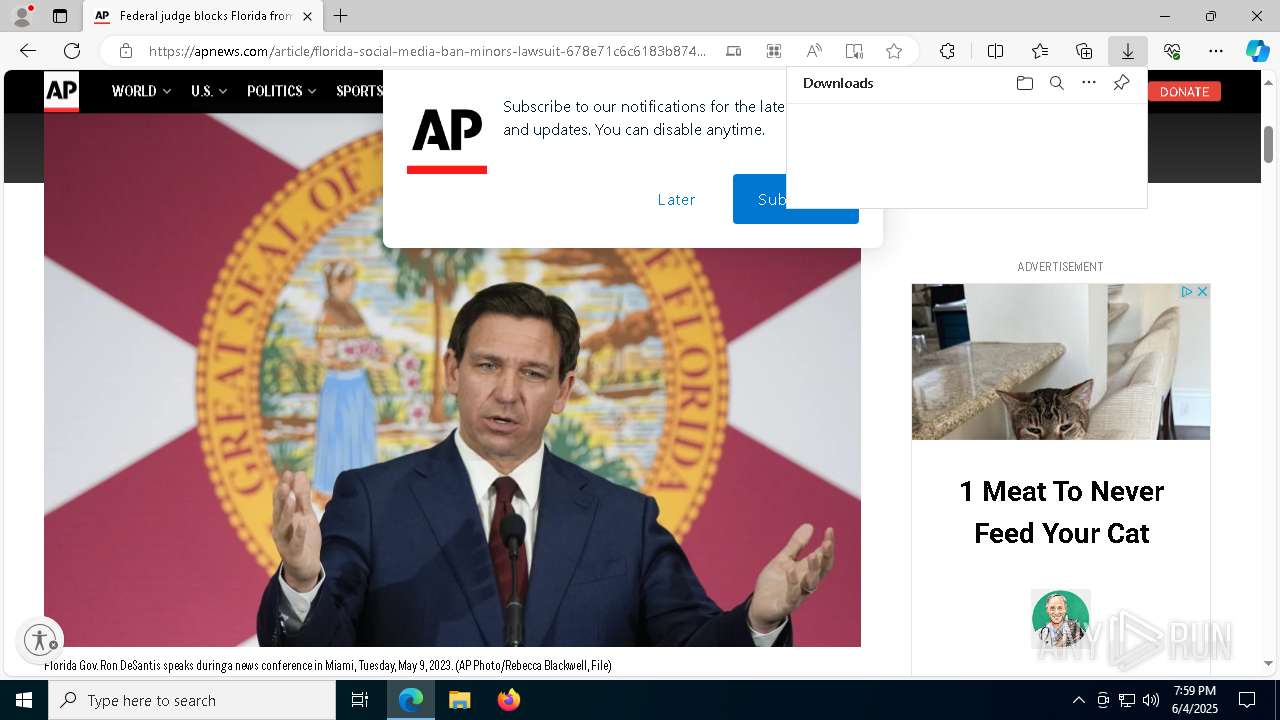Image resolution: width=1280 pixels, height=720 pixels.
Task: Open the QR code / apps icon in address bar
Action: click(773, 51)
